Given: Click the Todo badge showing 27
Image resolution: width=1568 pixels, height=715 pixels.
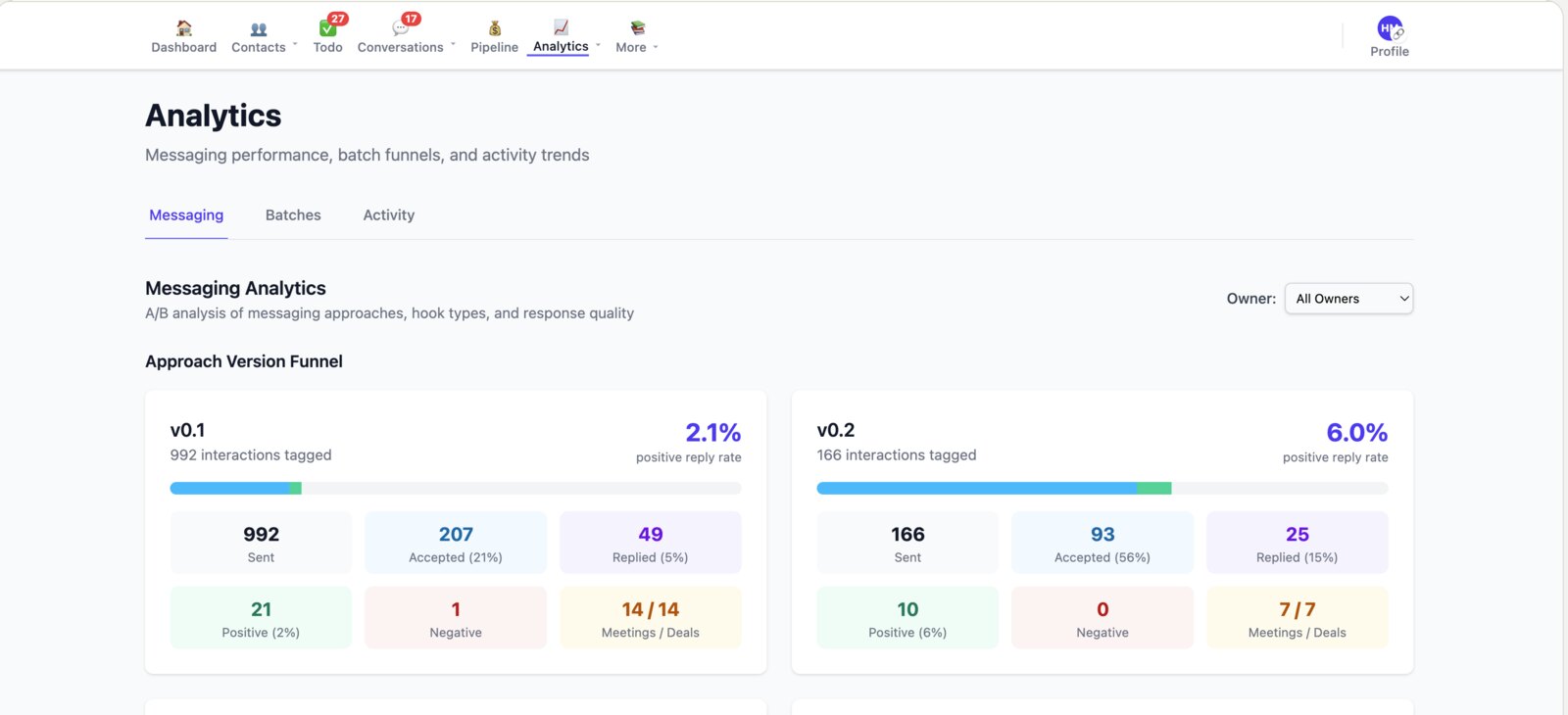Looking at the screenshot, I should [x=338, y=19].
